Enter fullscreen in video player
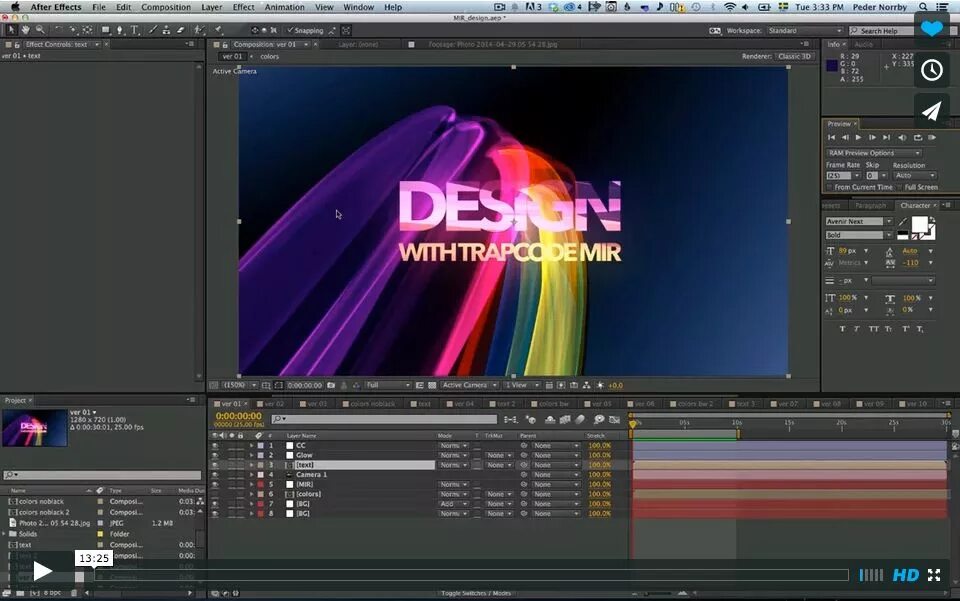This screenshot has width=960, height=601. tap(934, 575)
